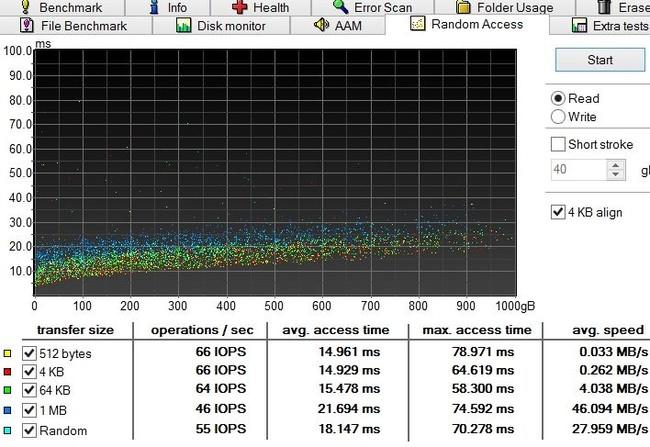Open the Erase tab
The image size is (650, 447).
tap(622, 7)
